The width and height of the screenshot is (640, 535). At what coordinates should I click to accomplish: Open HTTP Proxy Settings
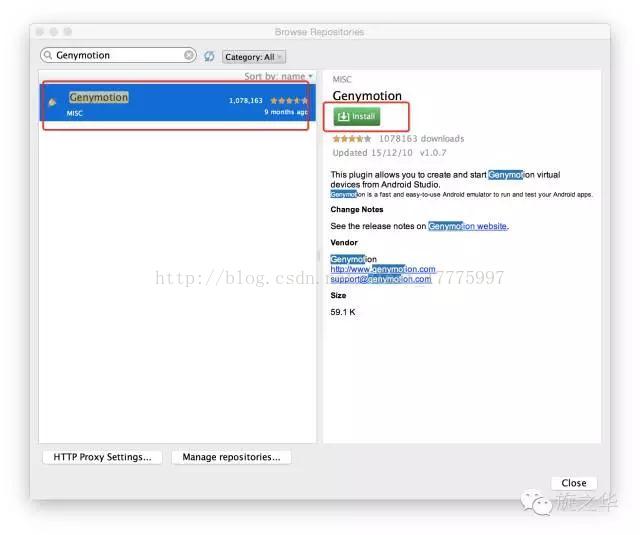tap(102, 457)
